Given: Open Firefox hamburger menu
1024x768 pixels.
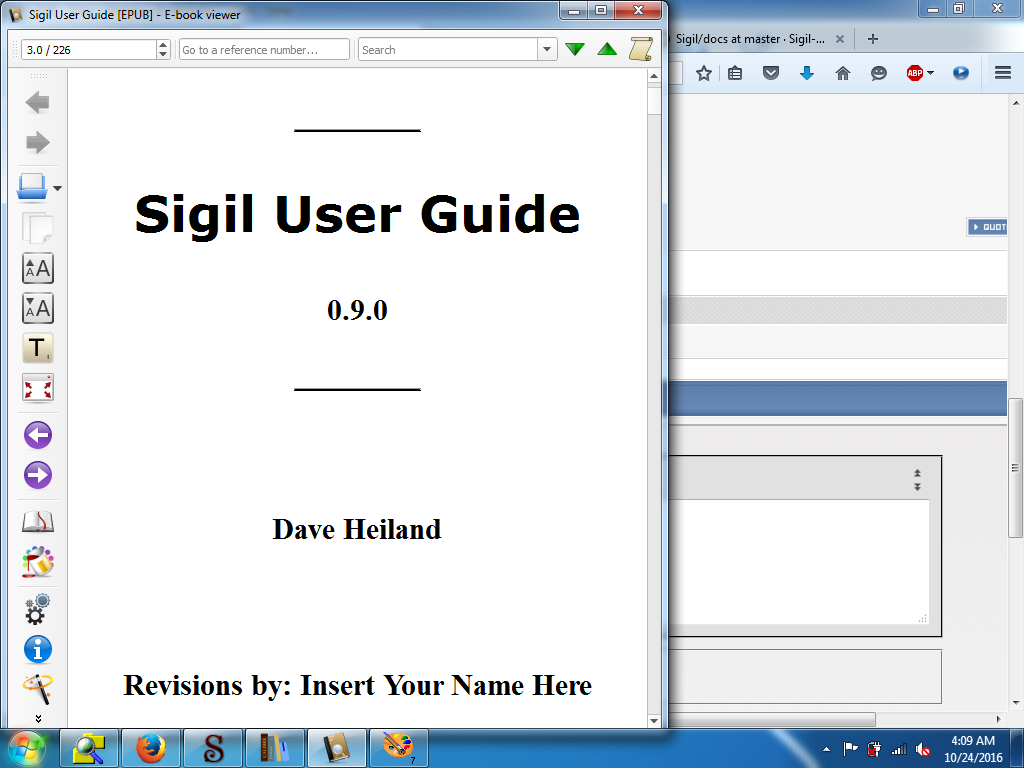Looking at the screenshot, I should tap(1003, 72).
